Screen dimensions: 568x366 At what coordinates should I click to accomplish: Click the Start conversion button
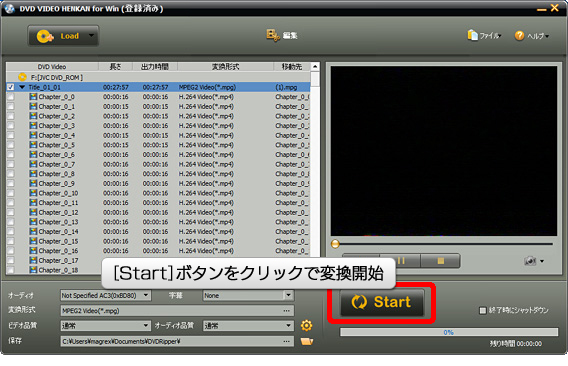tap(381, 302)
